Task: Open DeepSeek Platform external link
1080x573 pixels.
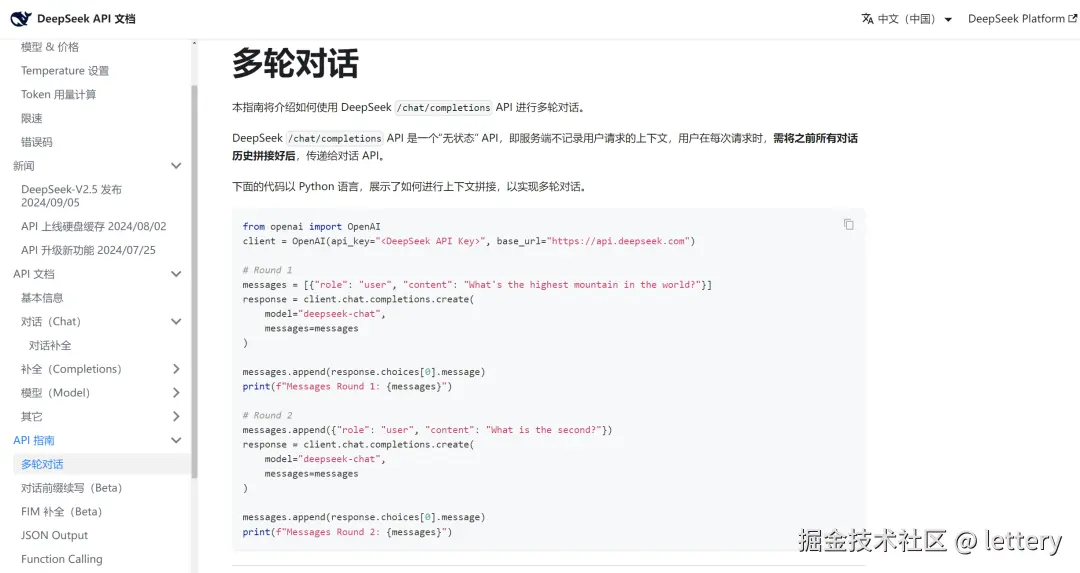Action: [x=1022, y=19]
